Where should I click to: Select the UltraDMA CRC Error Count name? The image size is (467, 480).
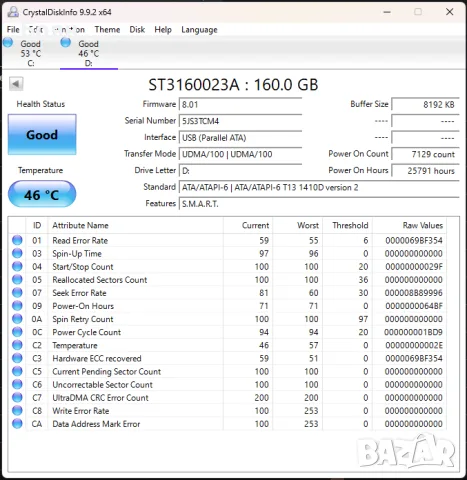pos(100,398)
